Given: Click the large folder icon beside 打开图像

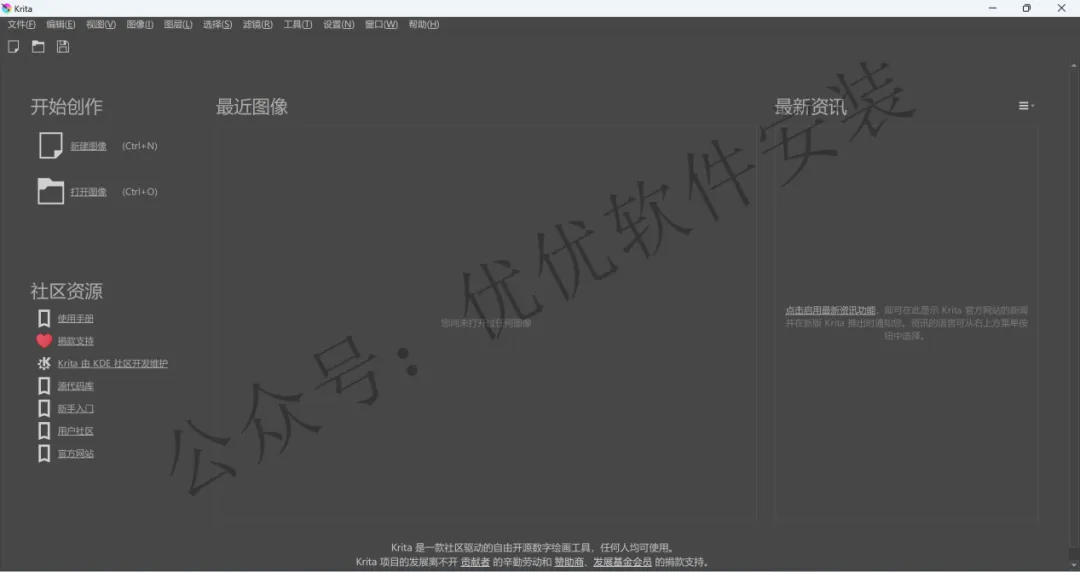Looking at the screenshot, I should pos(50,191).
